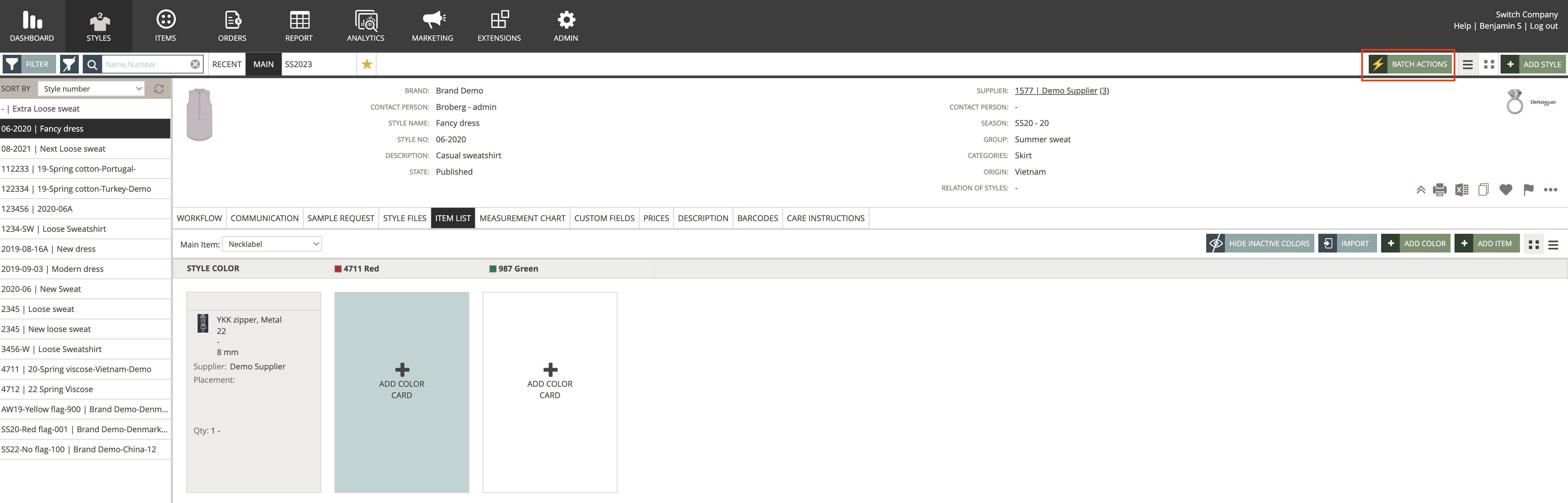Flag the Fancy dress style
Image resolution: width=1568 pixels, height=503 pixels.
[x=1528, y=189]
